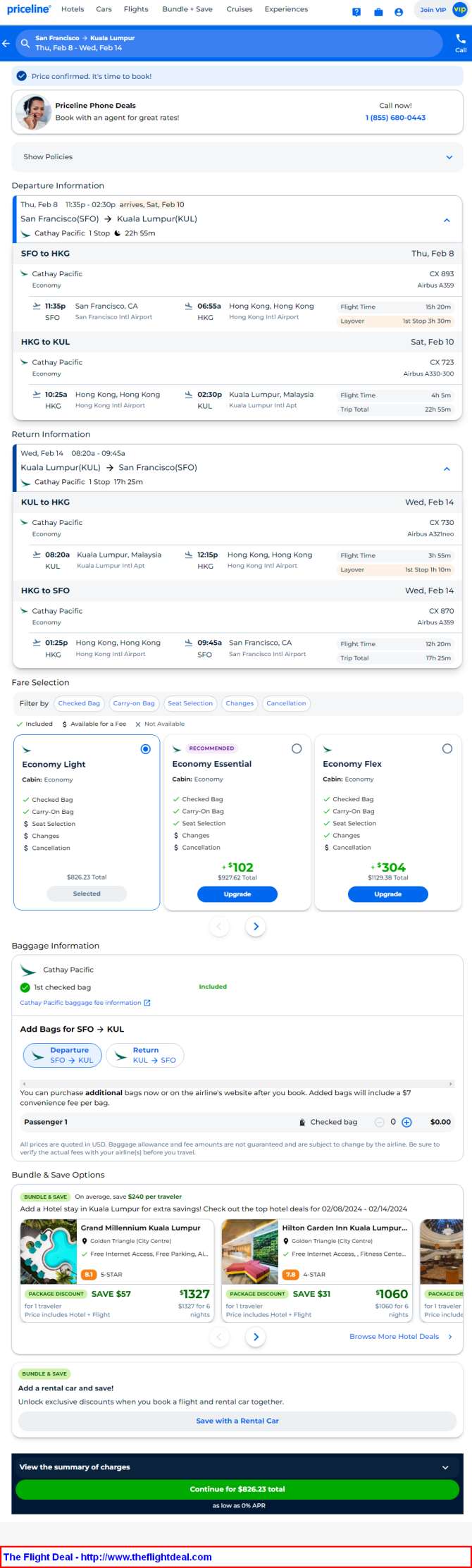The width and height of the screenshot is (472, 1568).
Task: Show previous hotel deals arrow
Action: 219,1336
